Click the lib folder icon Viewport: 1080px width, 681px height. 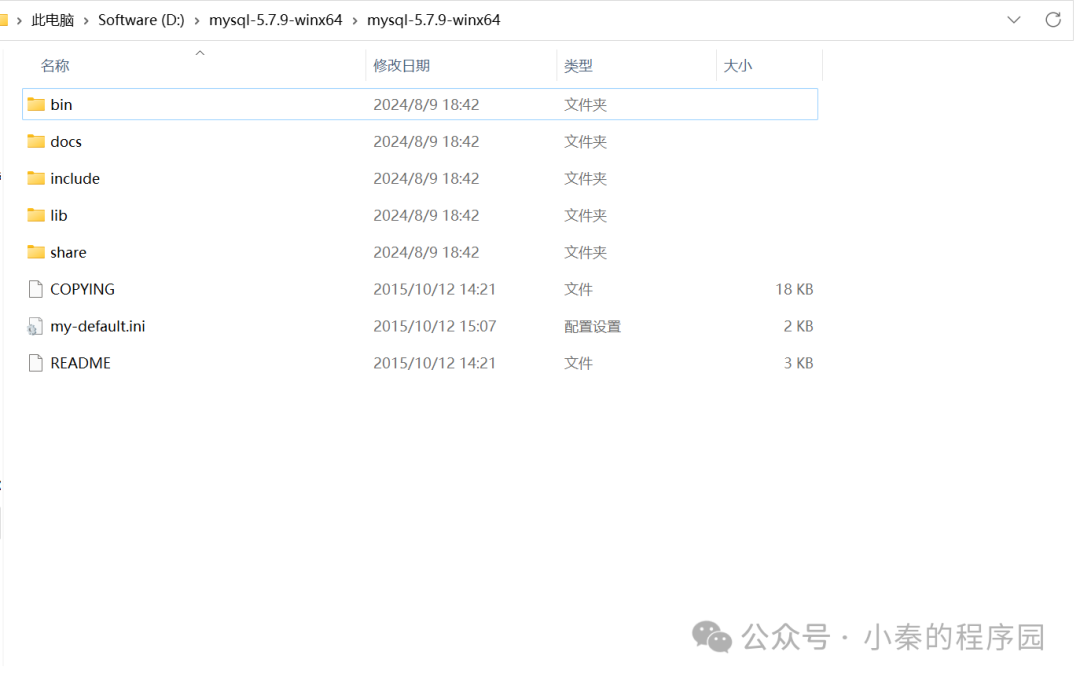[x=36, y=216]
